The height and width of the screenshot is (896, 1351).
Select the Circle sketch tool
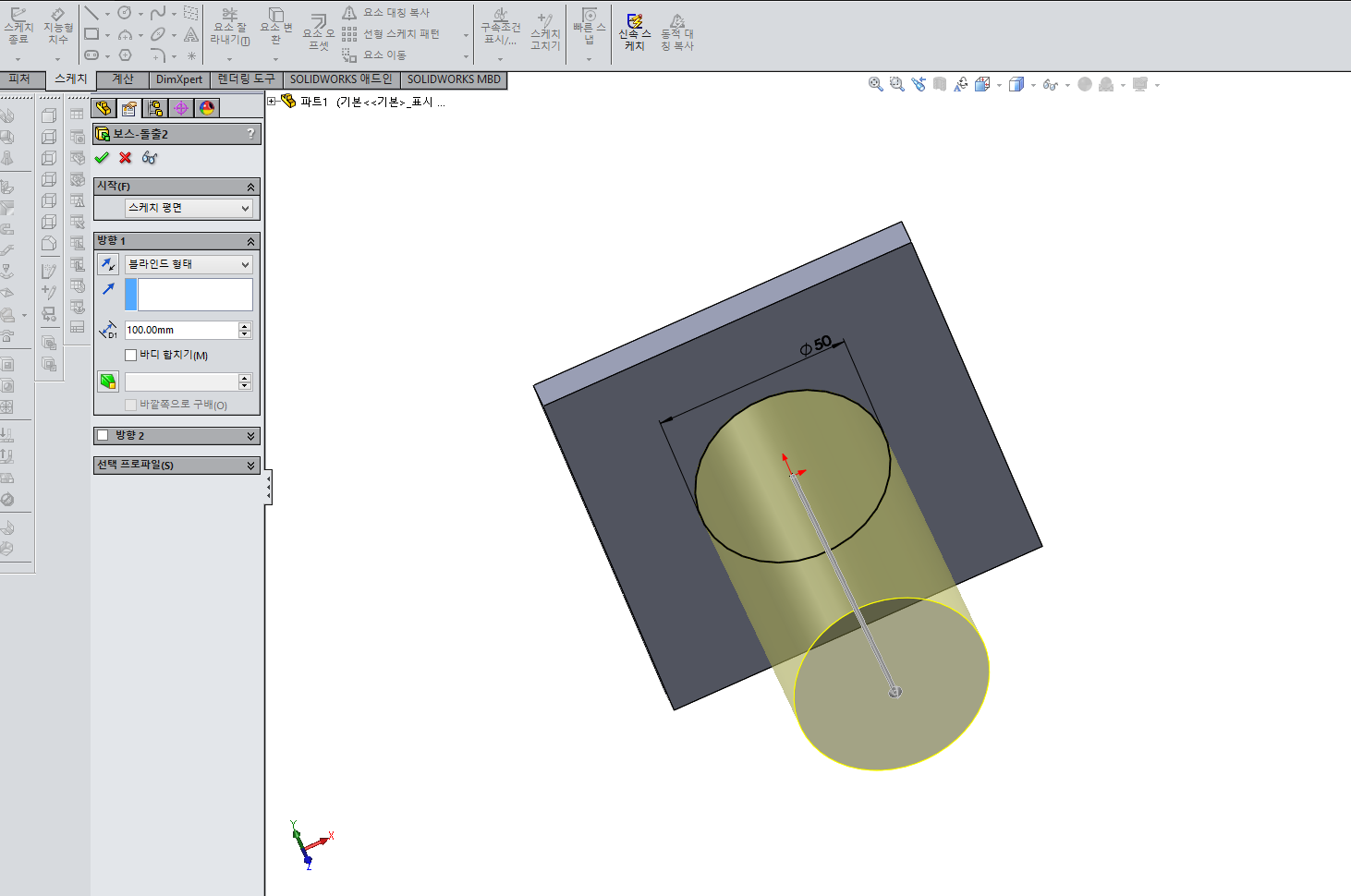coord(125,13)
